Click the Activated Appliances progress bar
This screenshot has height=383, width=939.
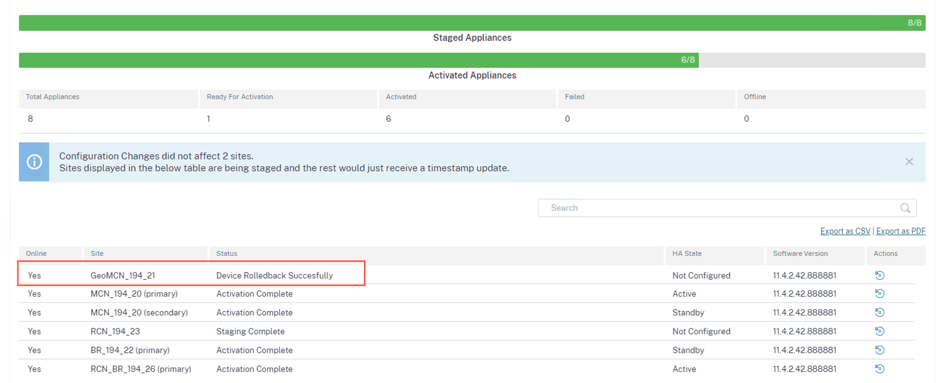[x=472, y=60]
